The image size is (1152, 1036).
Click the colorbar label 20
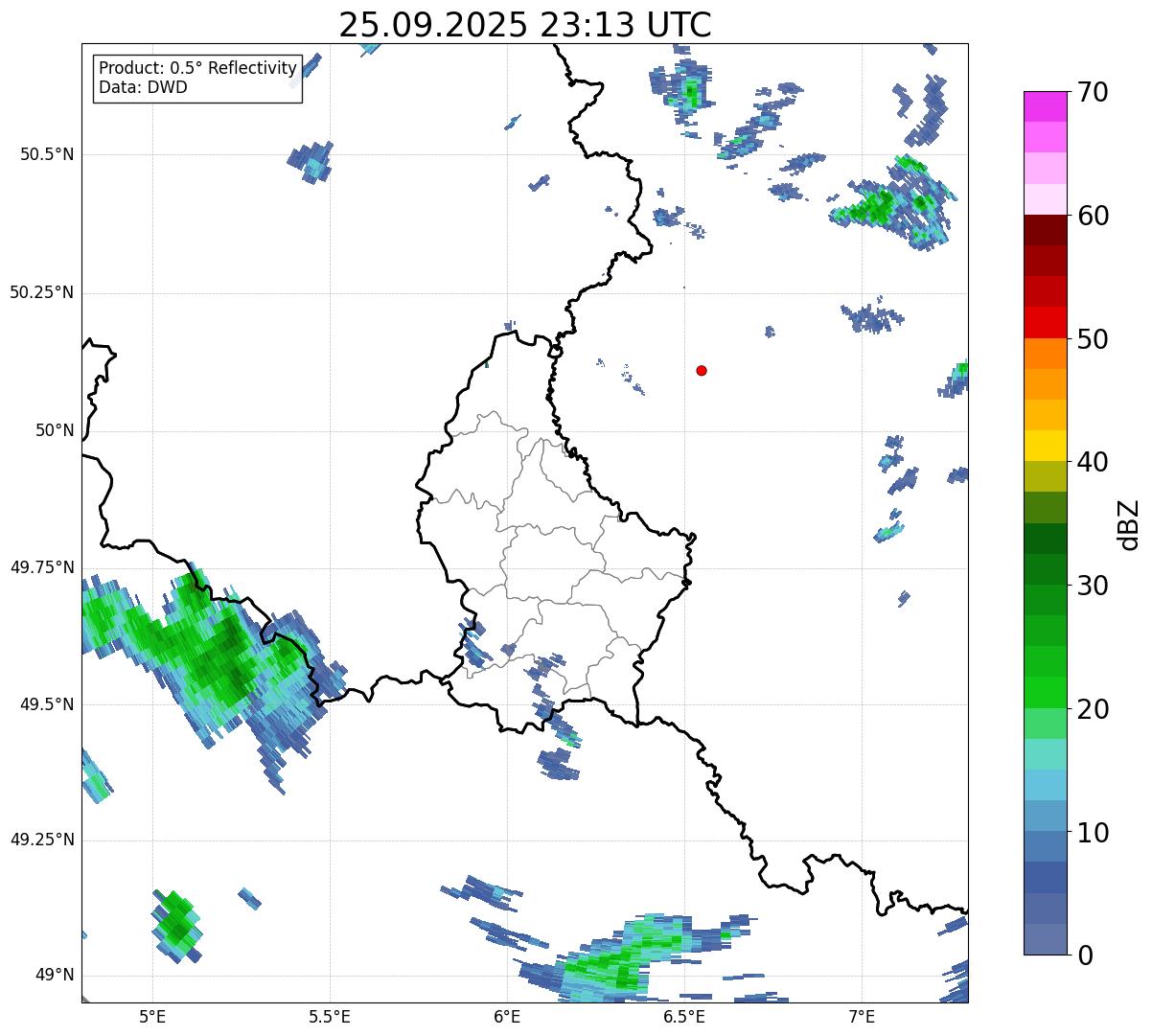pyautogui.click(x=1093, y=709)
